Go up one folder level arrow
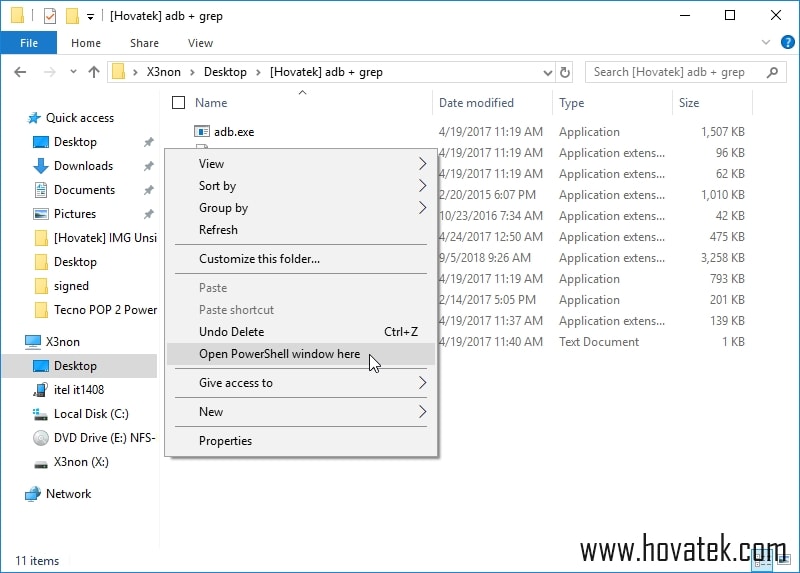The height and width of the screenshot is (573, 800). (94, 72)
